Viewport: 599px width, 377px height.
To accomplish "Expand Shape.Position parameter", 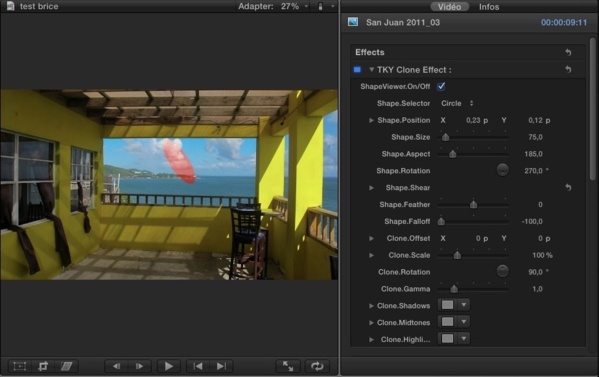I will coord(371,120).
